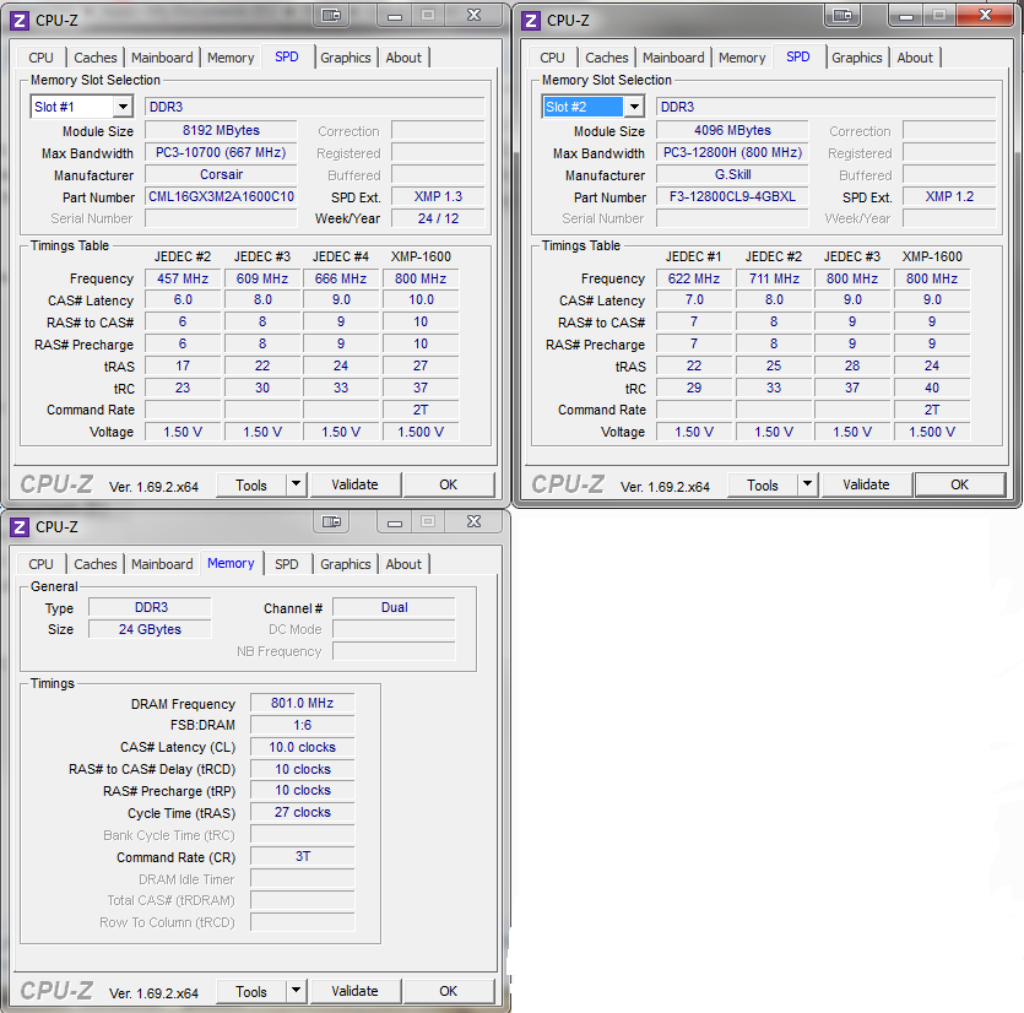Expand Tools arrow in Slot #2 window
This screenshot has width=1024, height=1013.
pos(807,484)
